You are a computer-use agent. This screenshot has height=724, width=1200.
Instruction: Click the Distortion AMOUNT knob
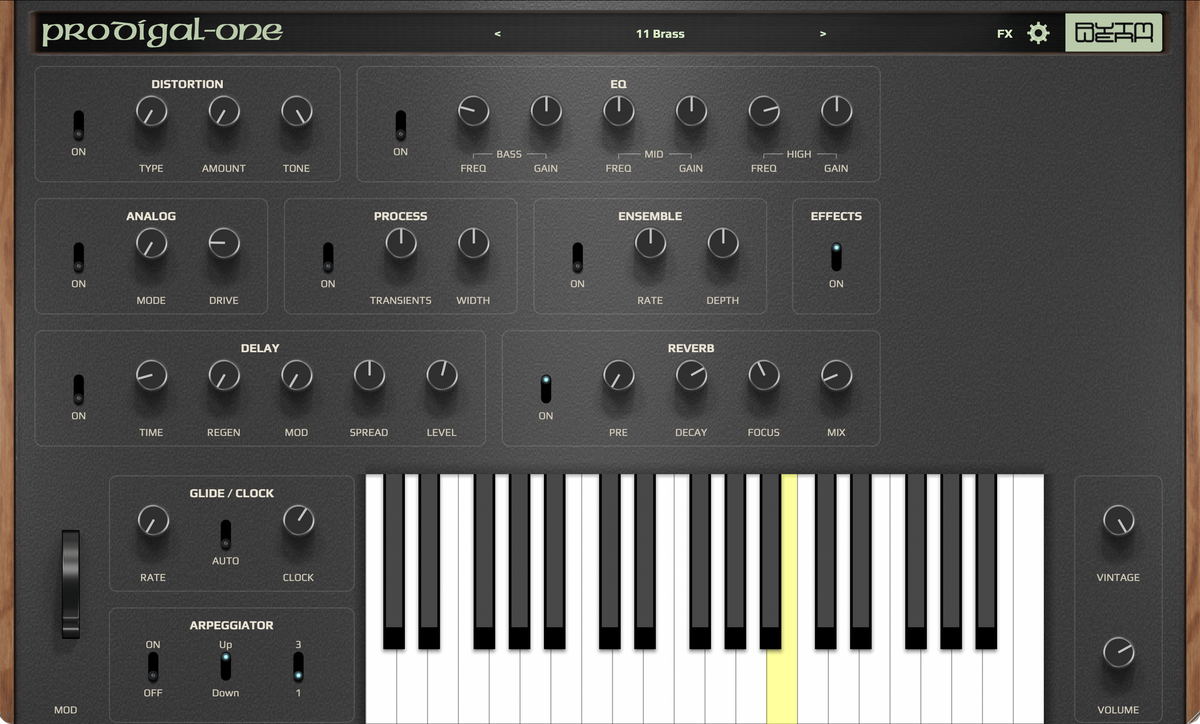(x=224, y=111)
